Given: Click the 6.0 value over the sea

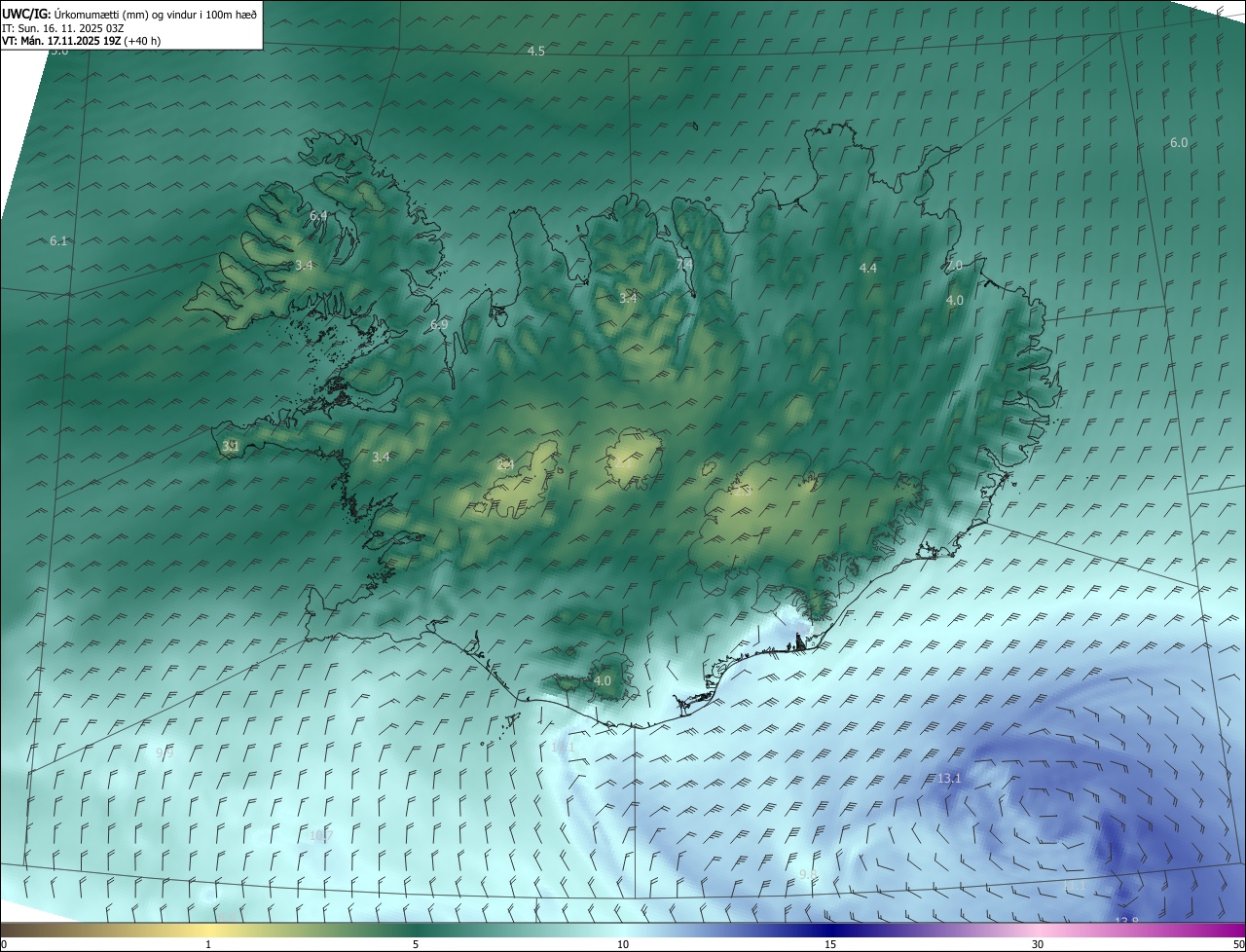Looking at the screenshot, I should pyautogui.click(x=1179, y=142).
